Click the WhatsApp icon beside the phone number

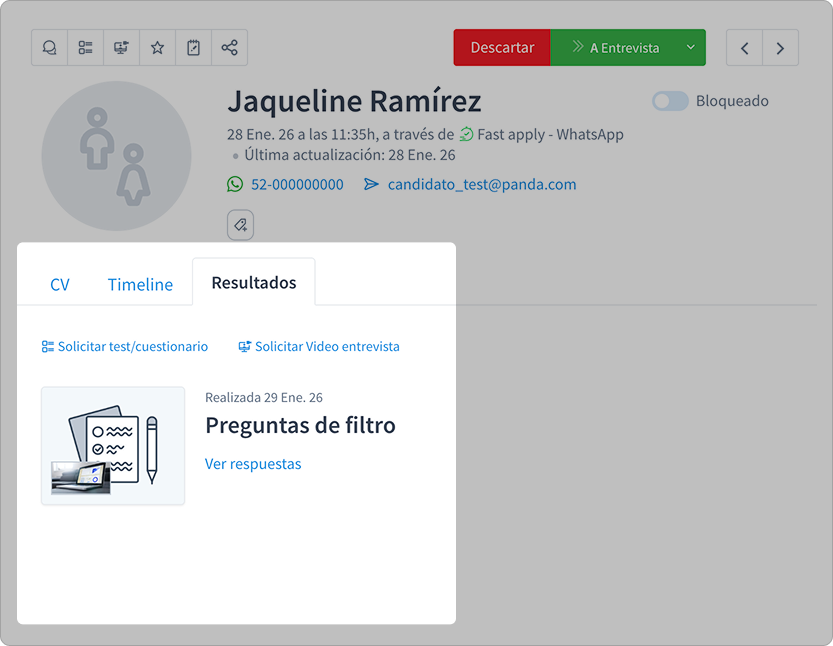(235, 184)
